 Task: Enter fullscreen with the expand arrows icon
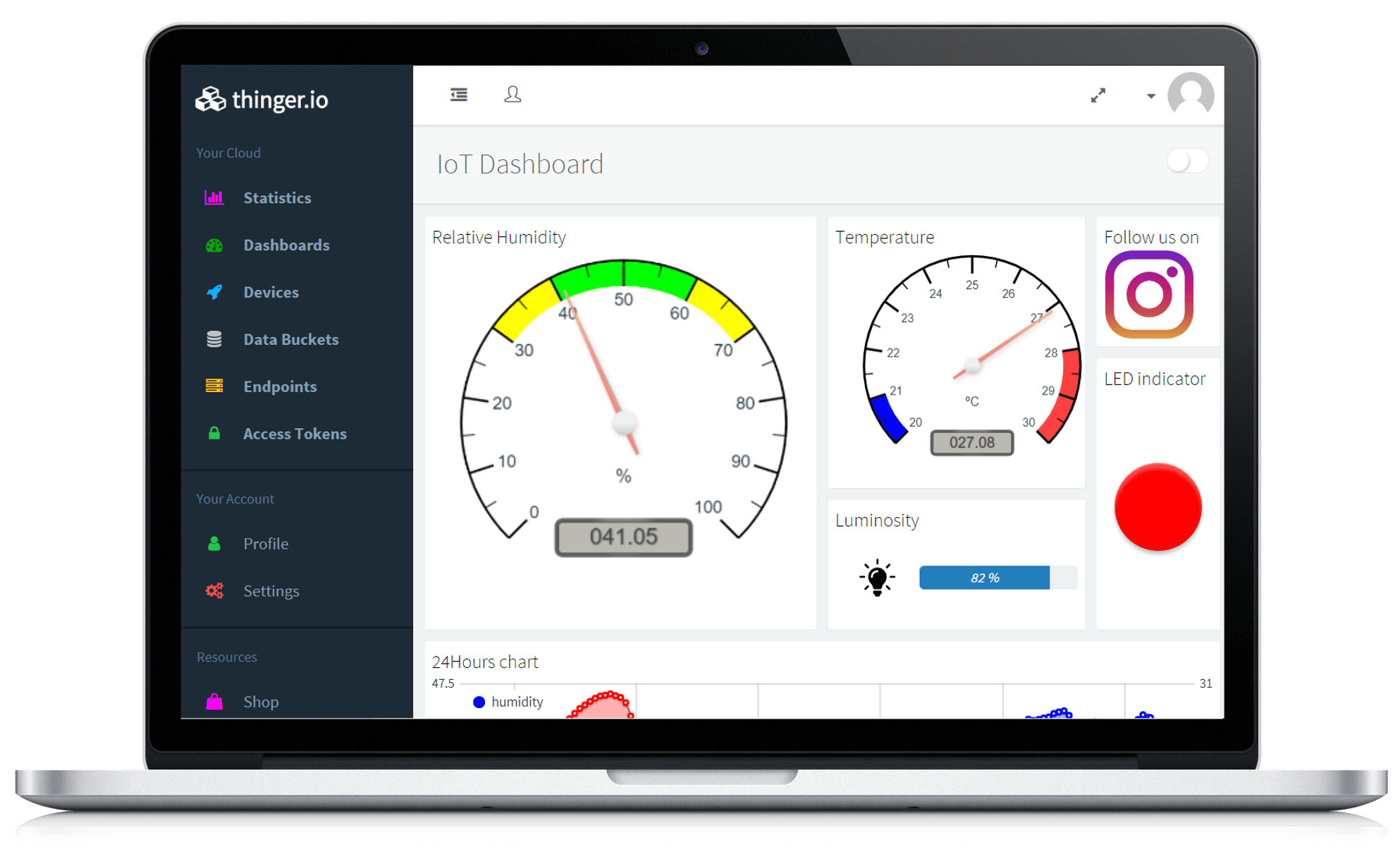click(1098, 95)
